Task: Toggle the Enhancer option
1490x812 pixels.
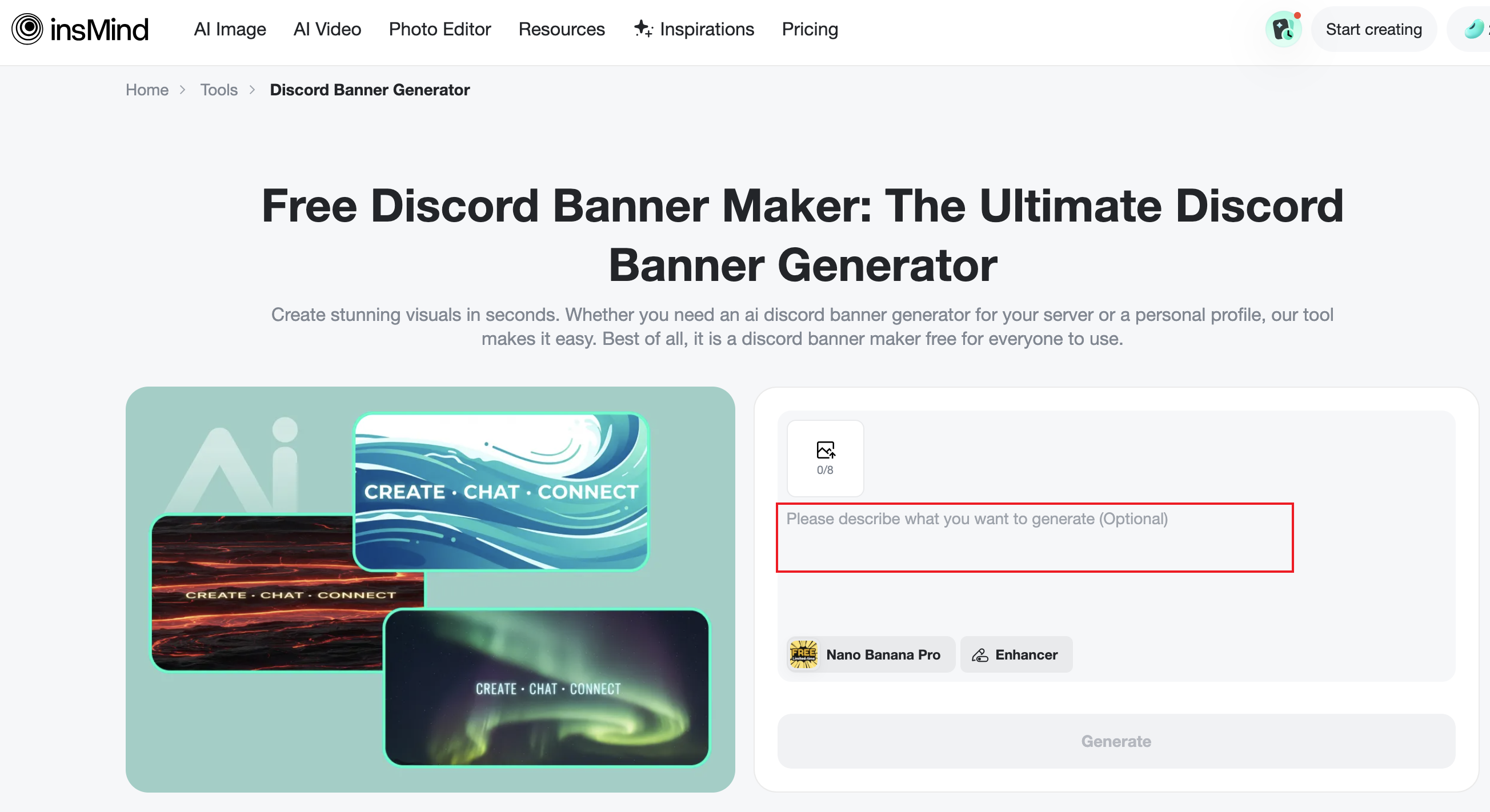Action: 1016,654
